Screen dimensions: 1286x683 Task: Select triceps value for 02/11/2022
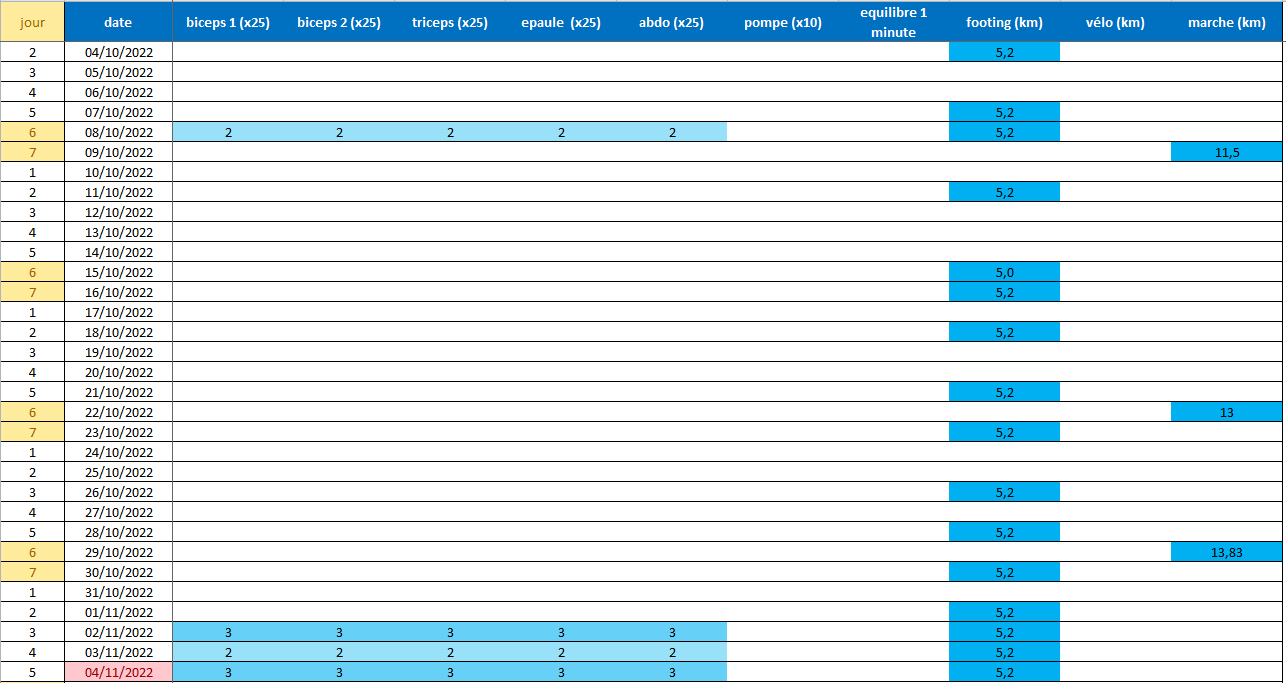pyautogui.click(x=450, y=632)
